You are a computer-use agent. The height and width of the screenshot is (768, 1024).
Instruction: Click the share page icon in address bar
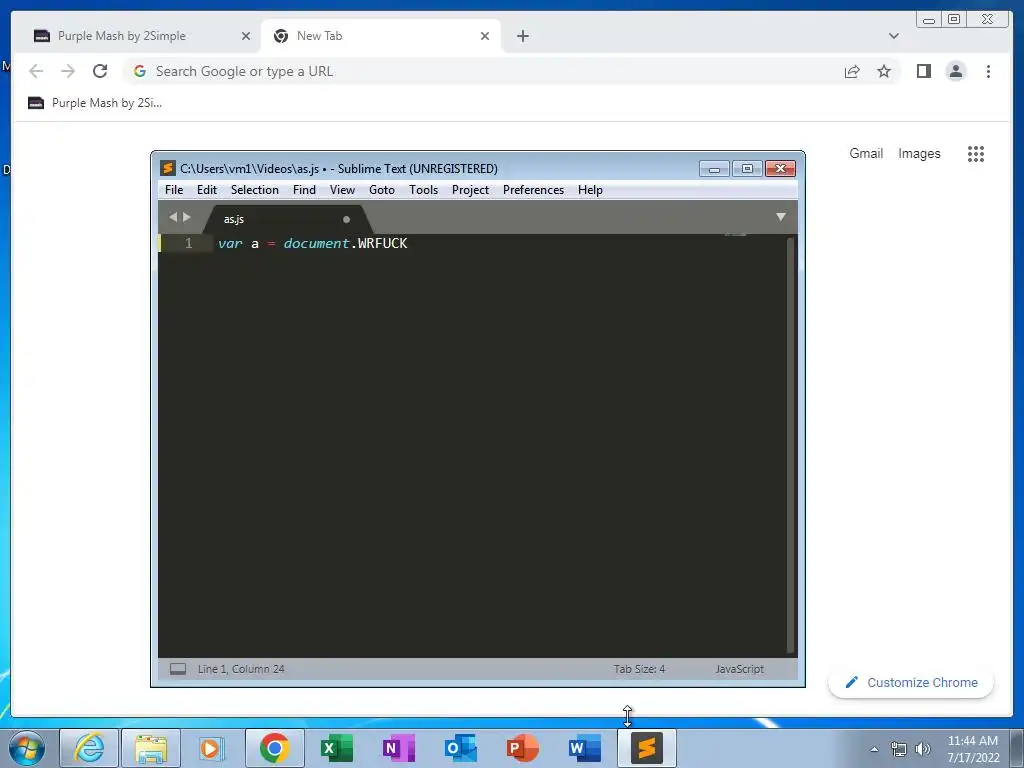click(852, 71)
